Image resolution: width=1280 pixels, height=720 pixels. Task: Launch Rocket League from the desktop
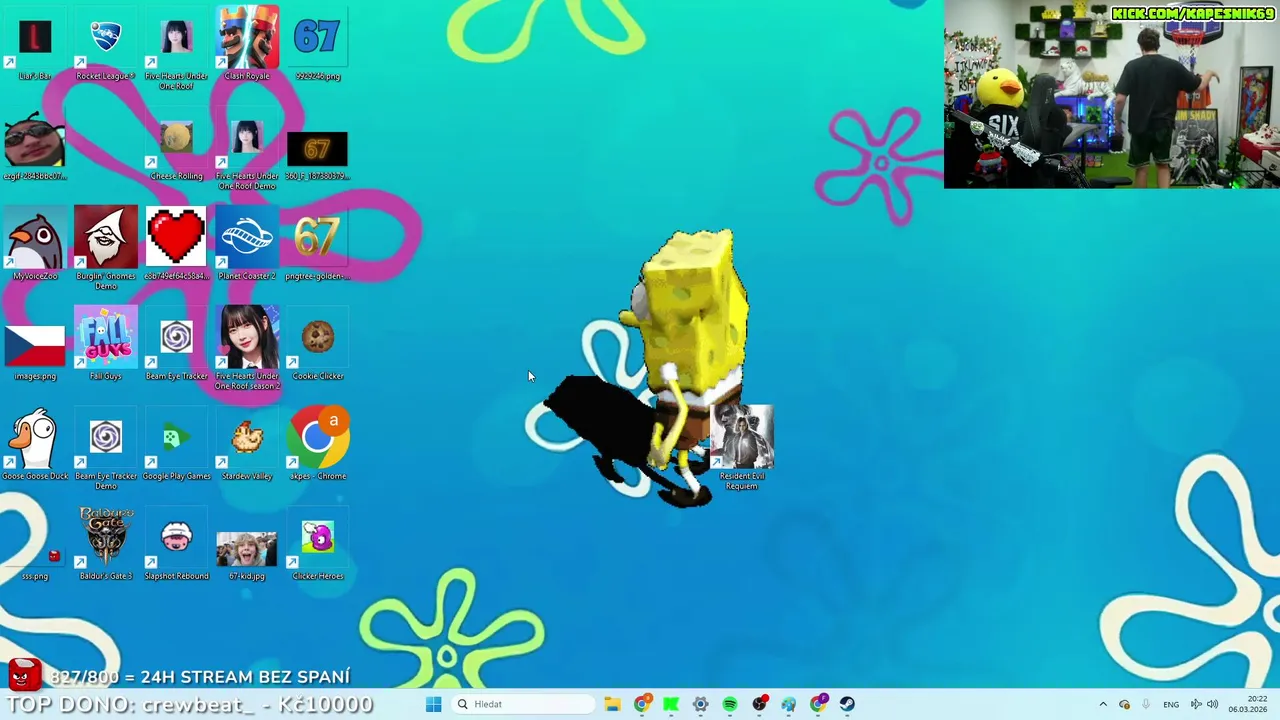click(x=105, y=44)
